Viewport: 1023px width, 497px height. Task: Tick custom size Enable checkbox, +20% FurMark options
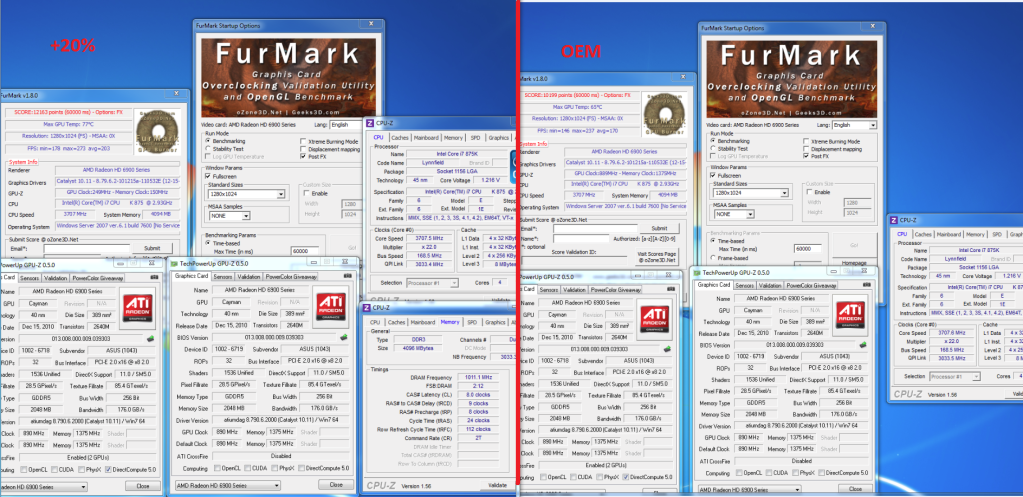click(x=306, y=194)
